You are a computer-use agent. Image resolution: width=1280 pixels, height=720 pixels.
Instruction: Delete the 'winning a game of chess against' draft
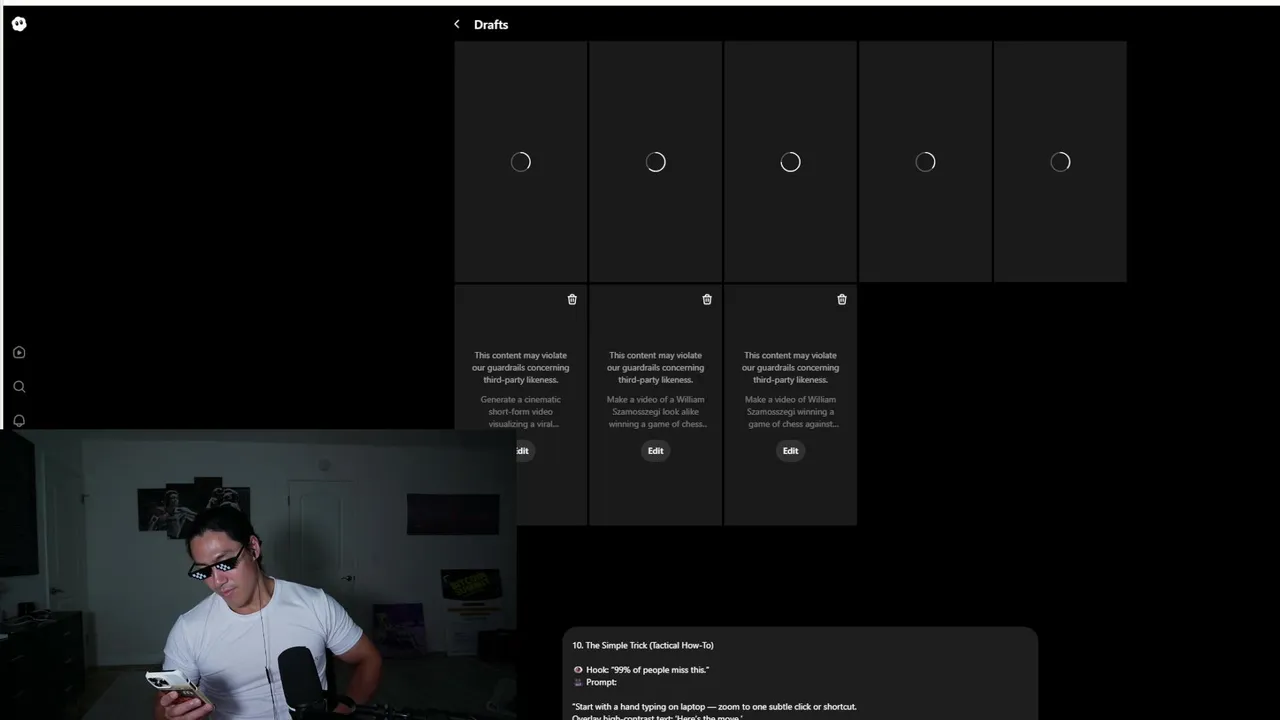842,299
